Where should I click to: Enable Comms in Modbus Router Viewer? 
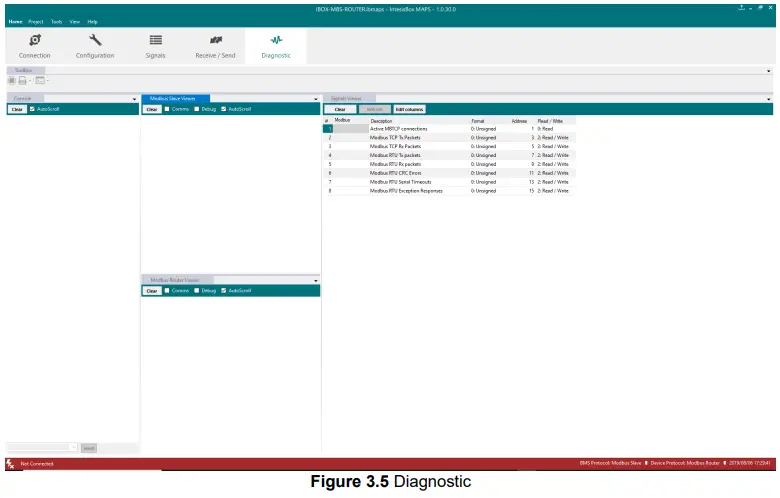[167, 291]
